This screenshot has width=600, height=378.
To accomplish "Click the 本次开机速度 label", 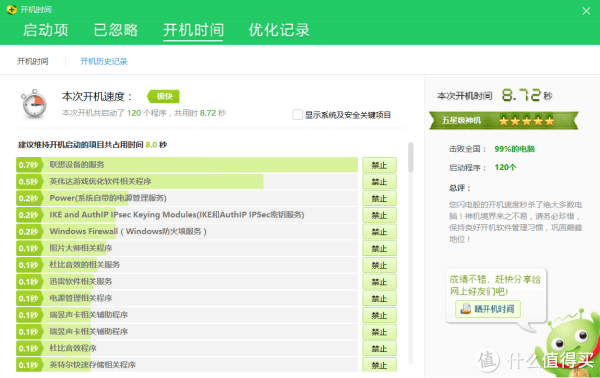I will point(97,96).
